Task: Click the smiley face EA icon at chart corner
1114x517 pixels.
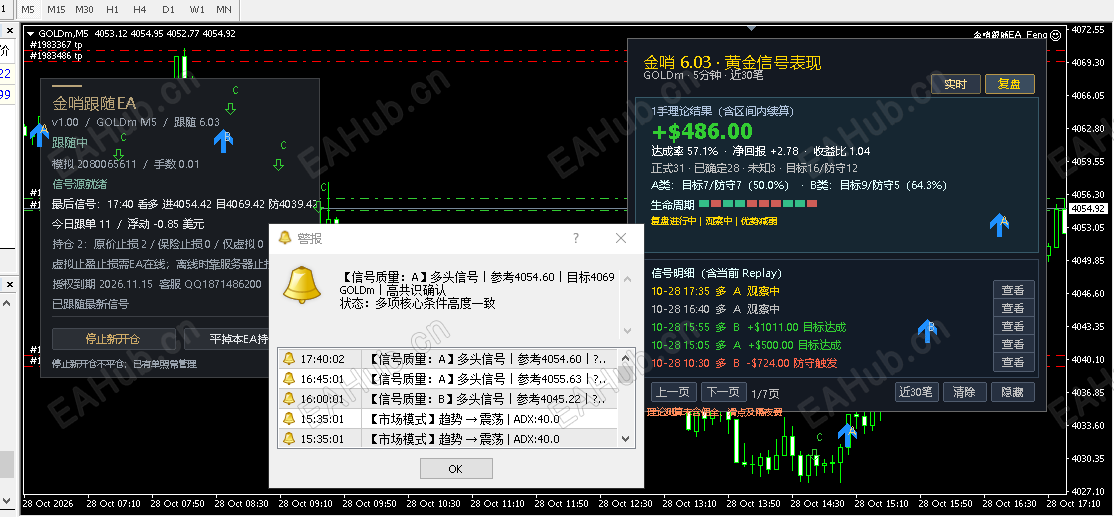Action: click(x=1056, y=34)
